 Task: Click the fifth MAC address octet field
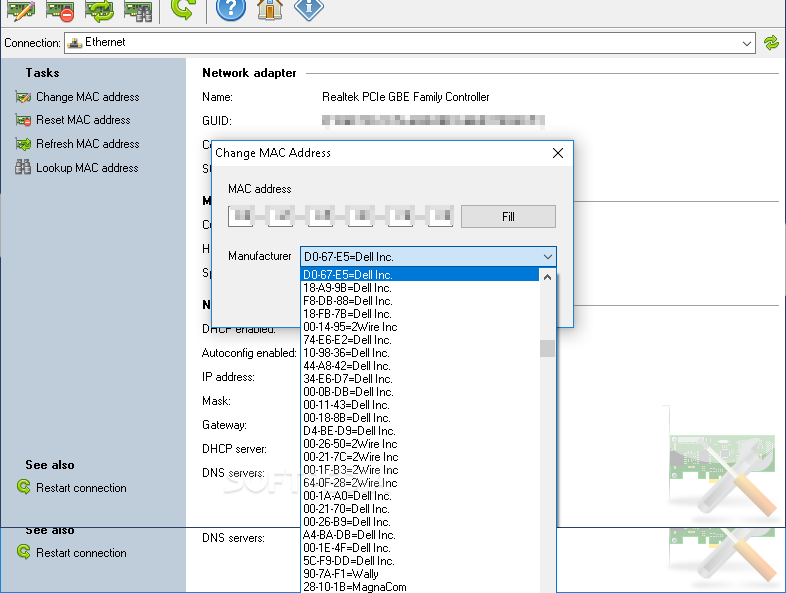[x=401, y=216]
